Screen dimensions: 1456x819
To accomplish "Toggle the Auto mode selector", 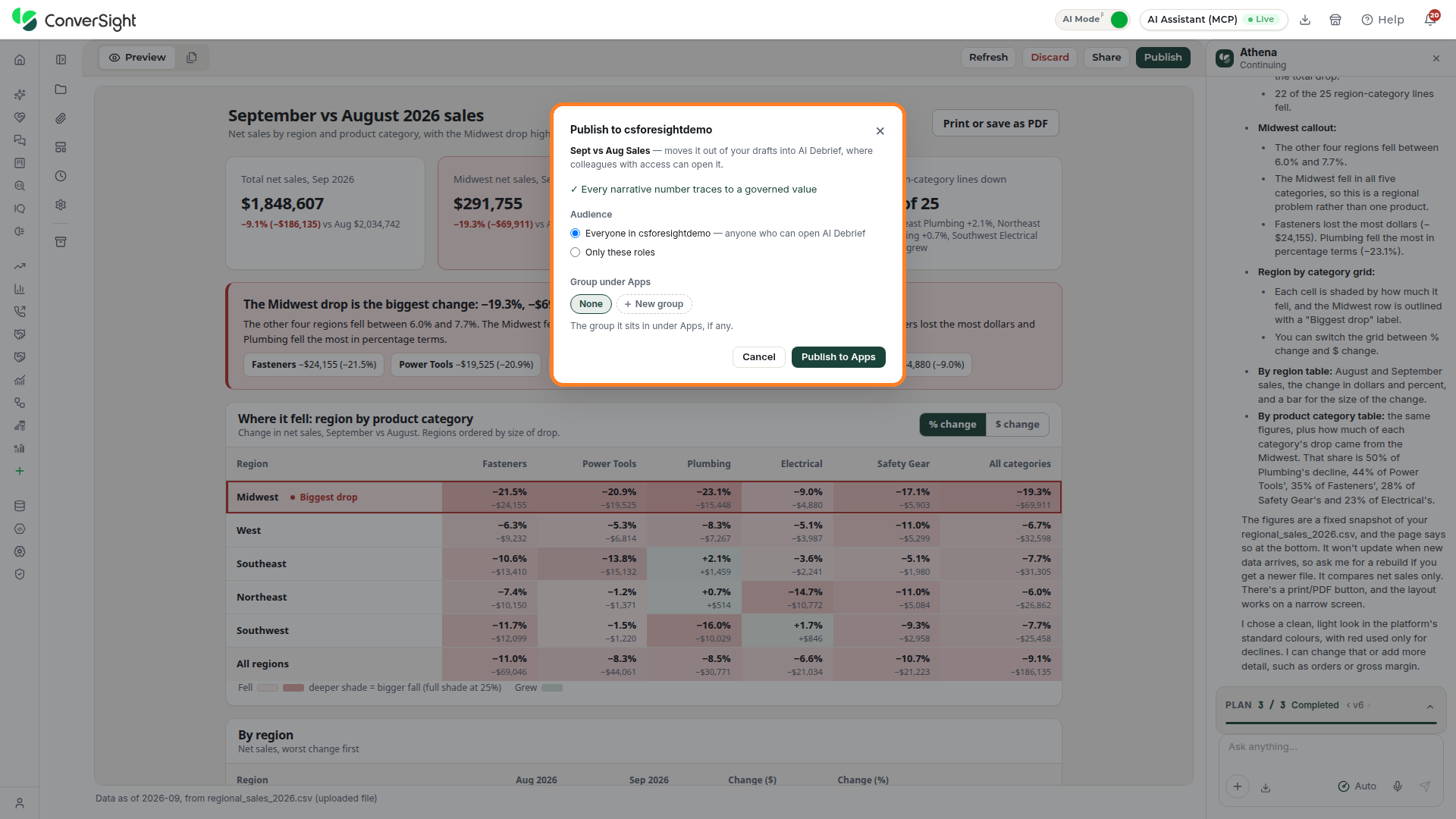I will pos(1357,786).
